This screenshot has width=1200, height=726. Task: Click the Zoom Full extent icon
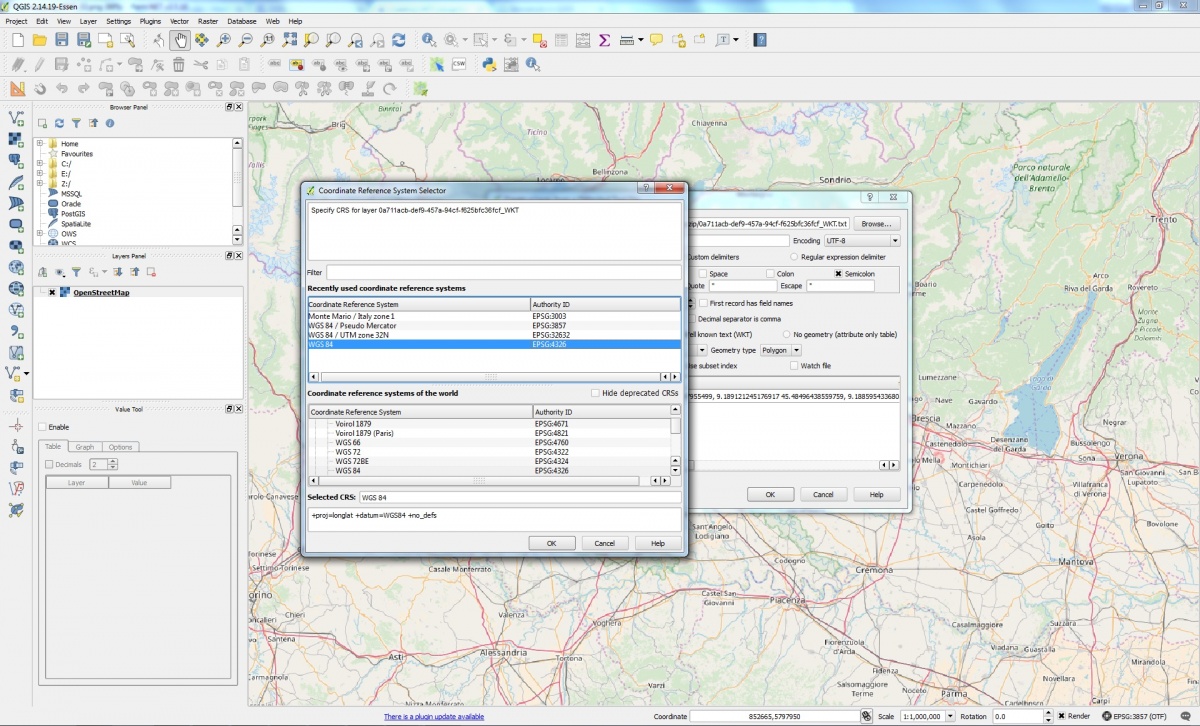(x=290, y=40)
